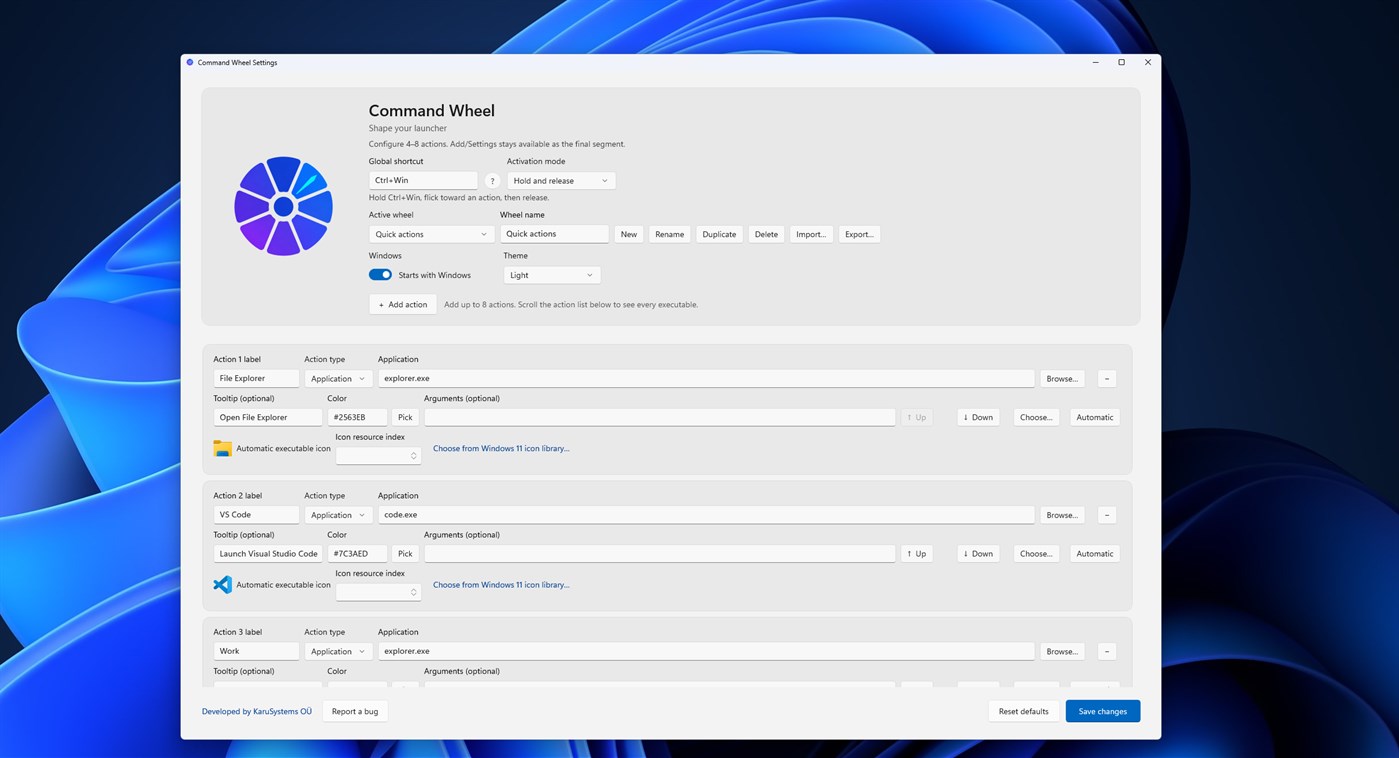Click the VS Code executable icon
This screenshot has width=1399, height=758.
(x=222, y=585)
